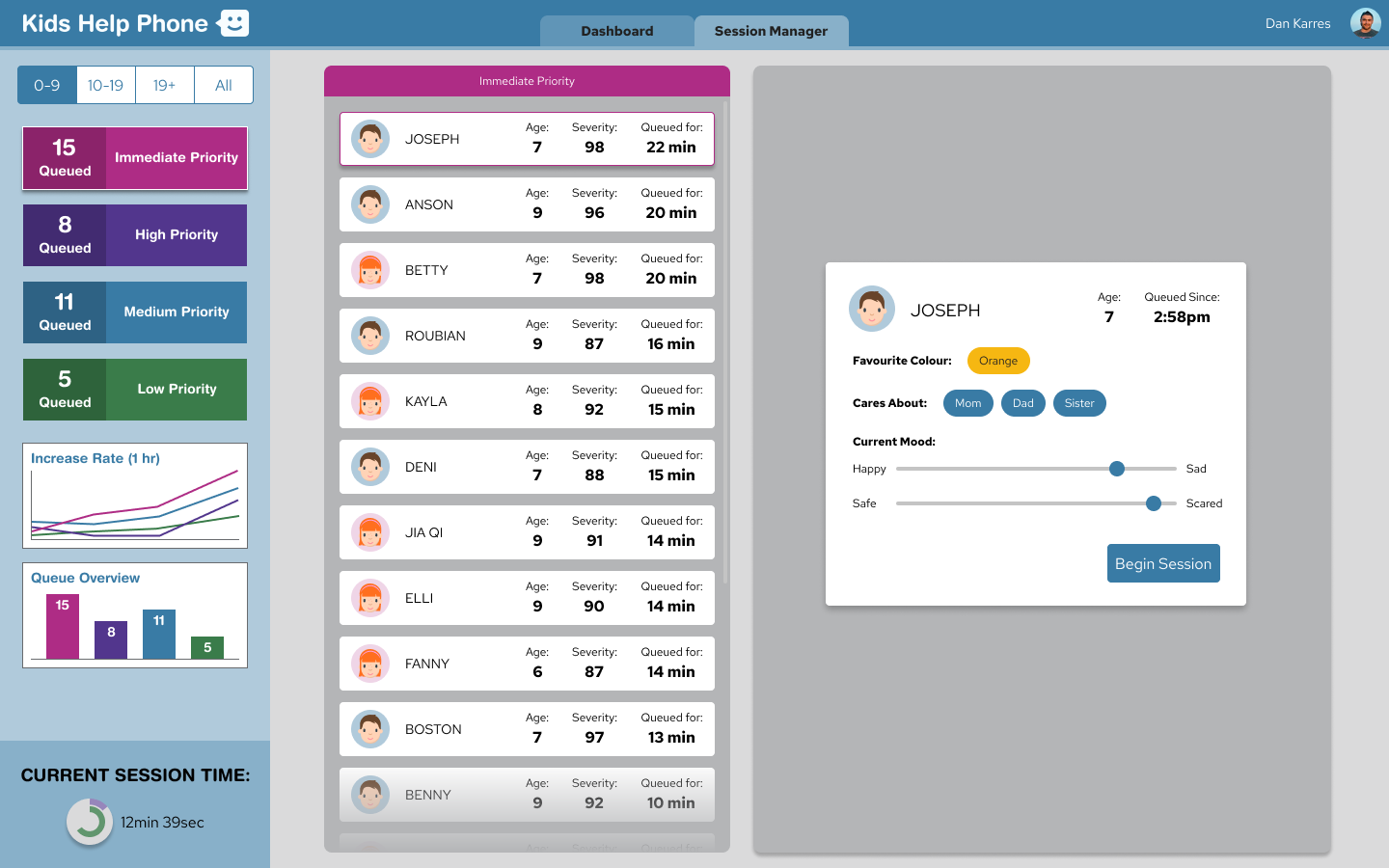The image size is (1389, 868).
Task: Click the blue 11 bar in Queue Overview
Action: pos(159,635)
